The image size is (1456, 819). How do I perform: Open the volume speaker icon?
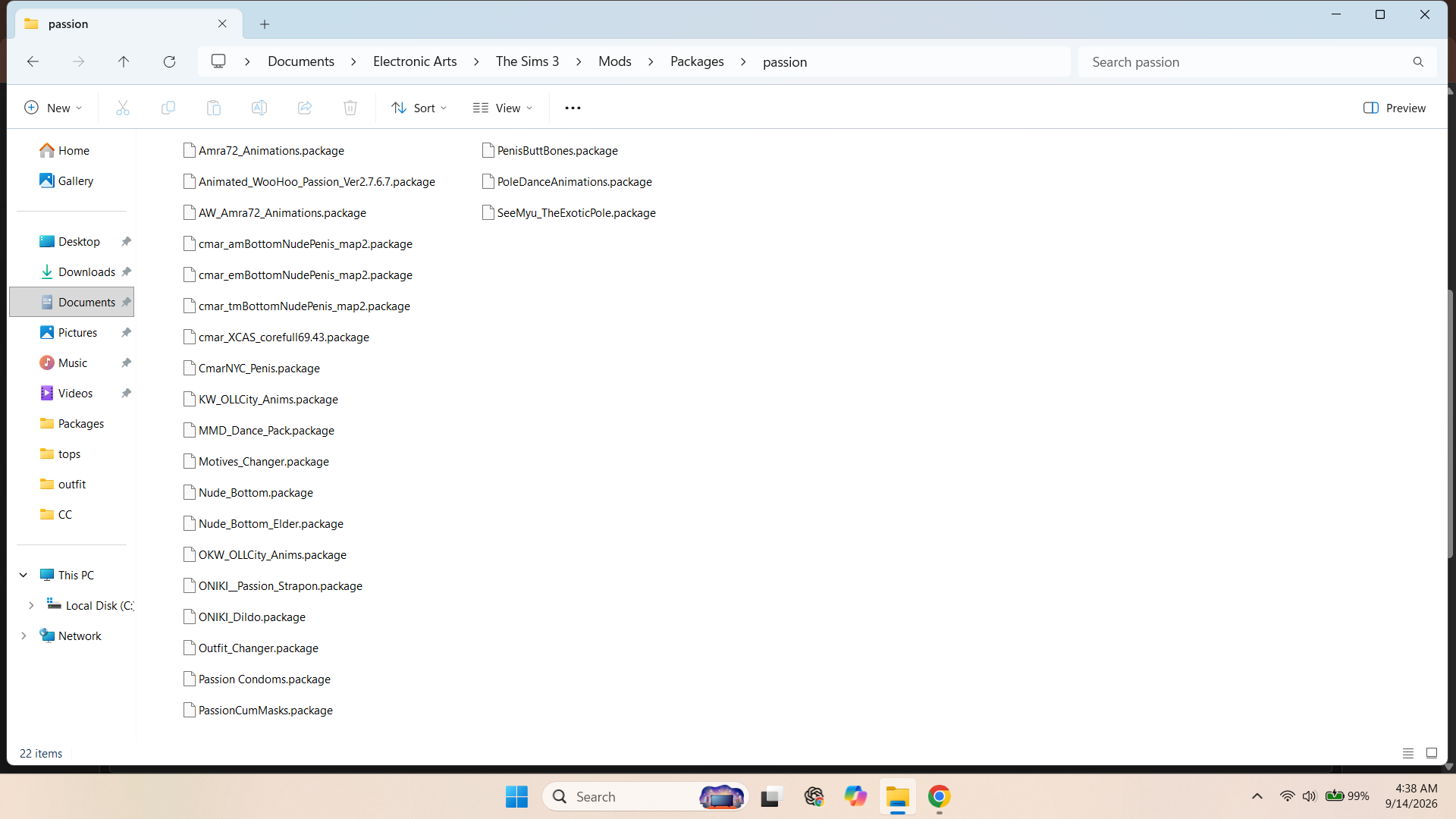1310,796
